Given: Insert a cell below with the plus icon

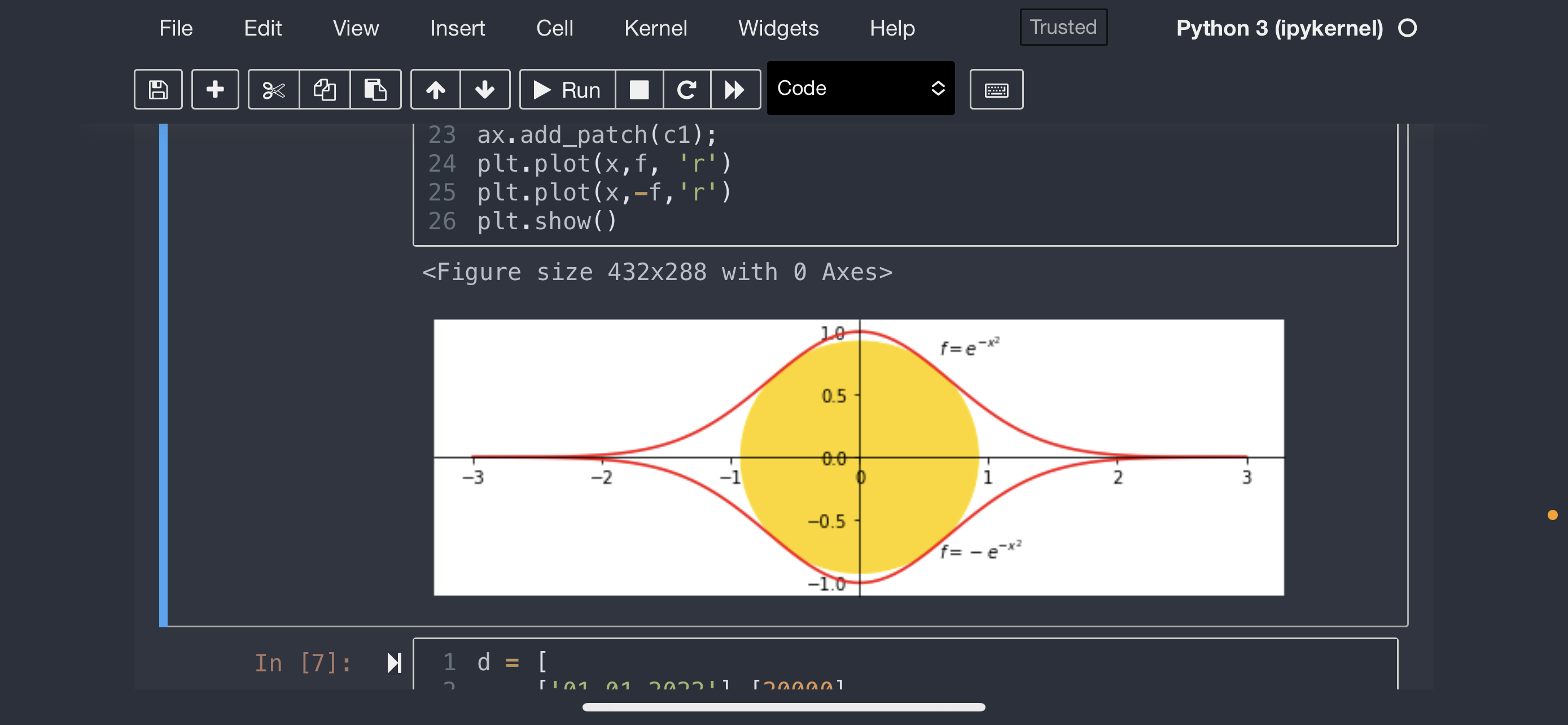Looking at the screenshot, I should click(215, 89).
